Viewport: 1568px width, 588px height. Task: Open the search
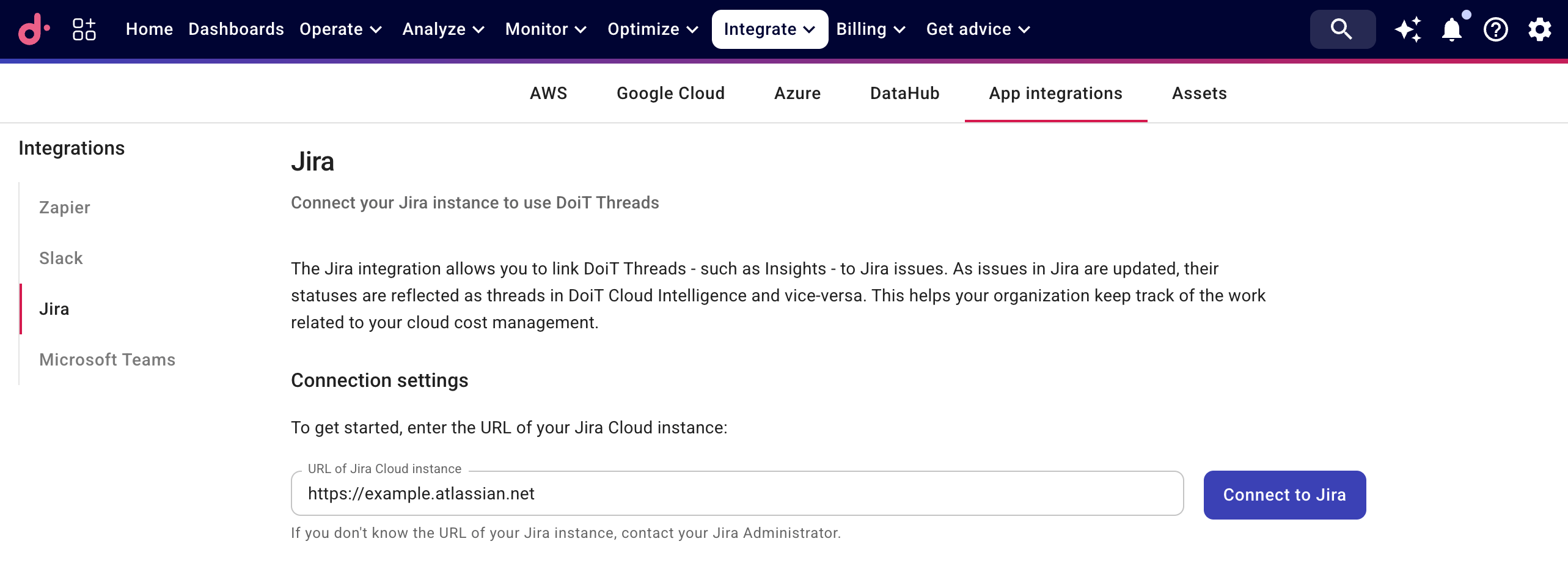pyautogui.click(x=1342, y=29)
